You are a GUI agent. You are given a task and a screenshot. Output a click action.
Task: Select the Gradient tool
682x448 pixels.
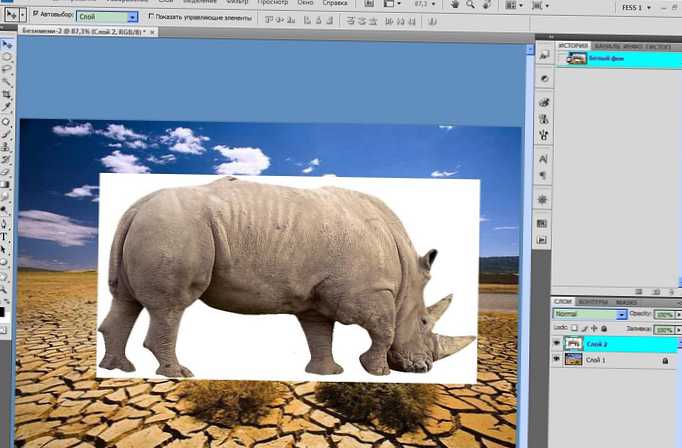[x=5, y=184]
